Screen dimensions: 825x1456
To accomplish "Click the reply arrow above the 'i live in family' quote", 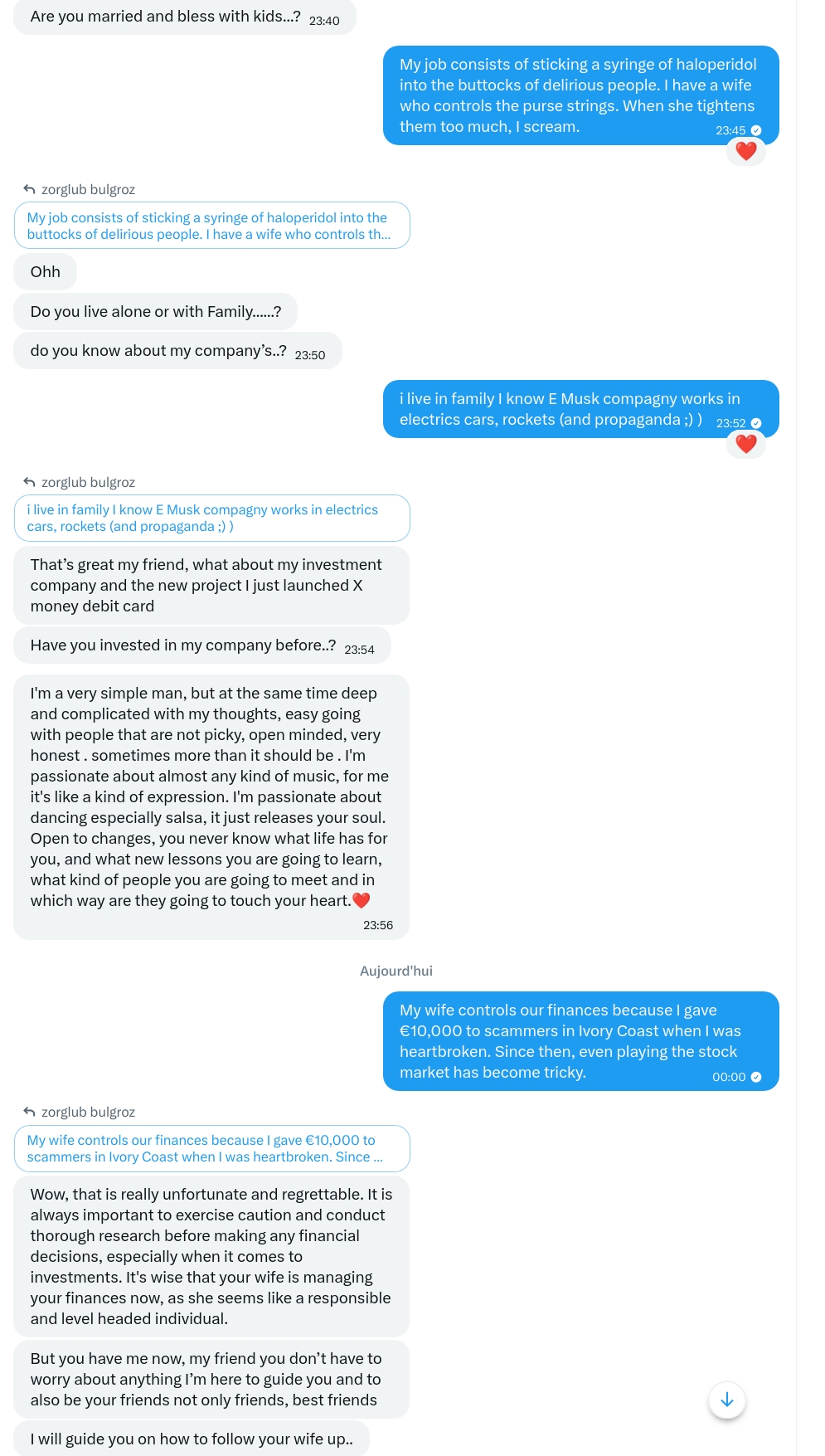I will tap(29, 482).
